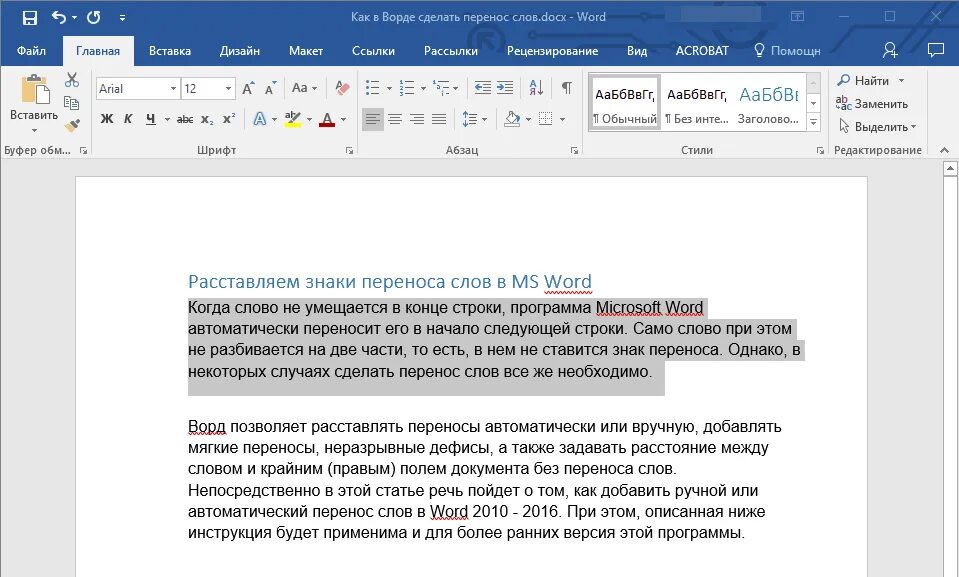Go to the Рассылки tab

tap(451, 51)
